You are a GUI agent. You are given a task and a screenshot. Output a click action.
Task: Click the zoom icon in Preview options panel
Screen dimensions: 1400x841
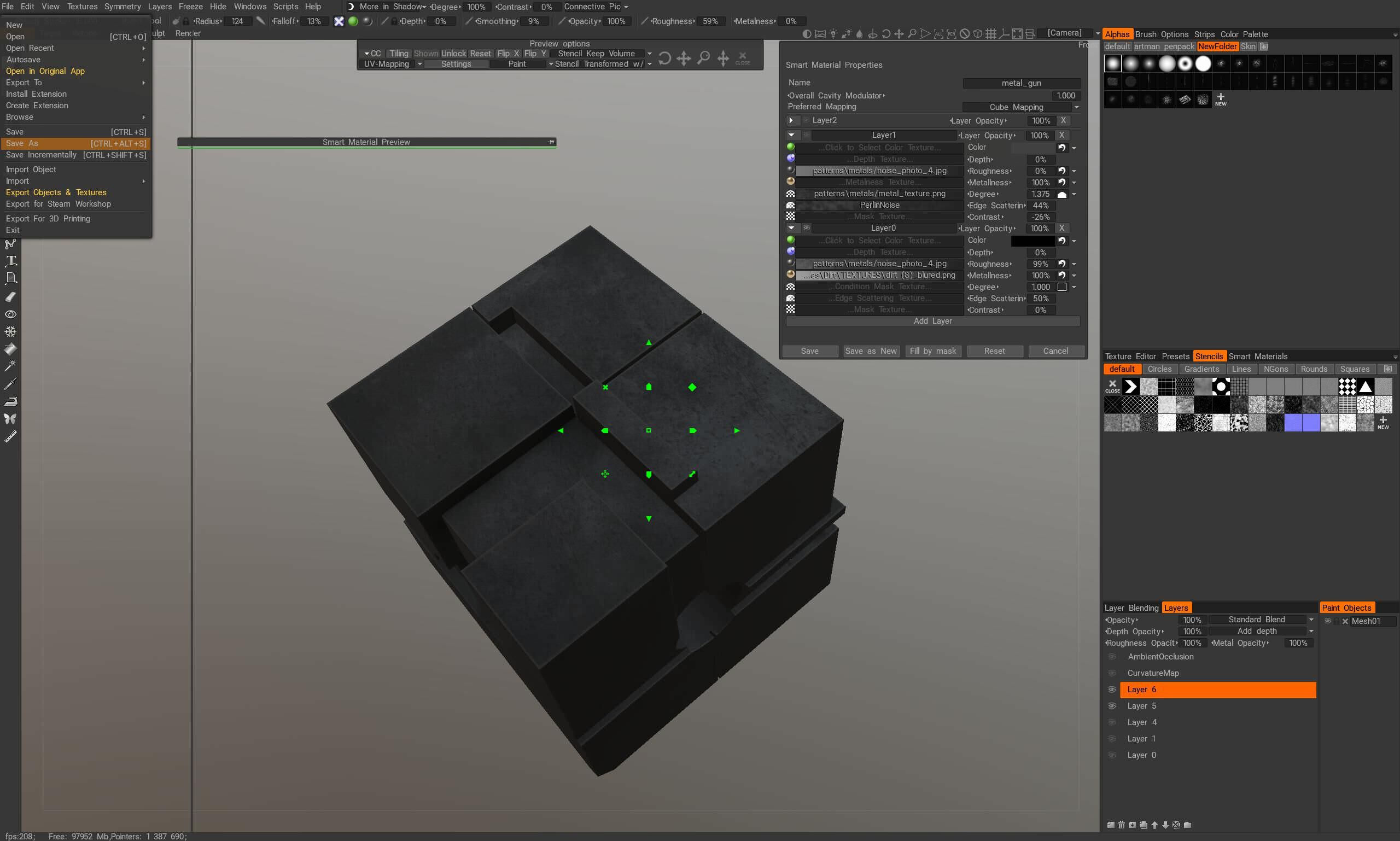click(703, 58)
